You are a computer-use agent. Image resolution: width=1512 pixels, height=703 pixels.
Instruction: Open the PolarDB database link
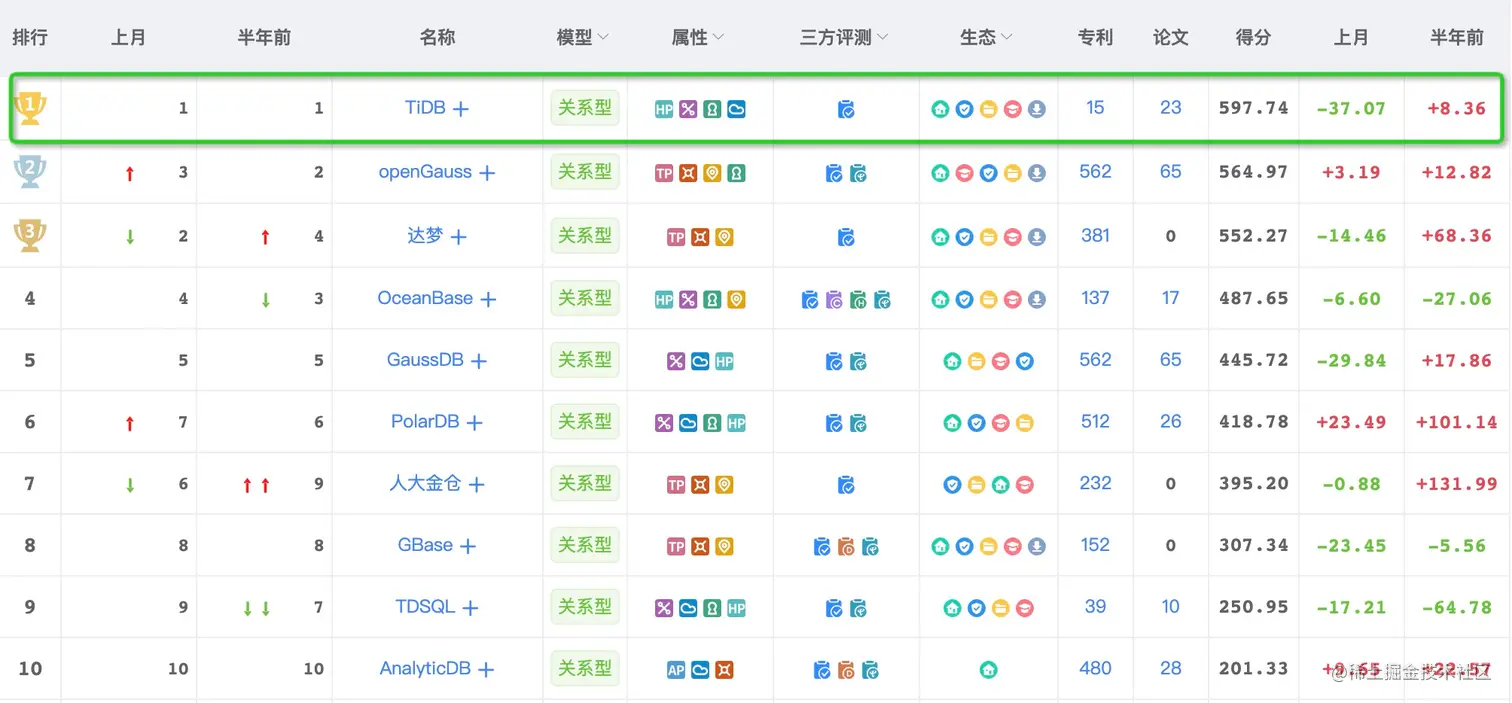coord(425,422)
